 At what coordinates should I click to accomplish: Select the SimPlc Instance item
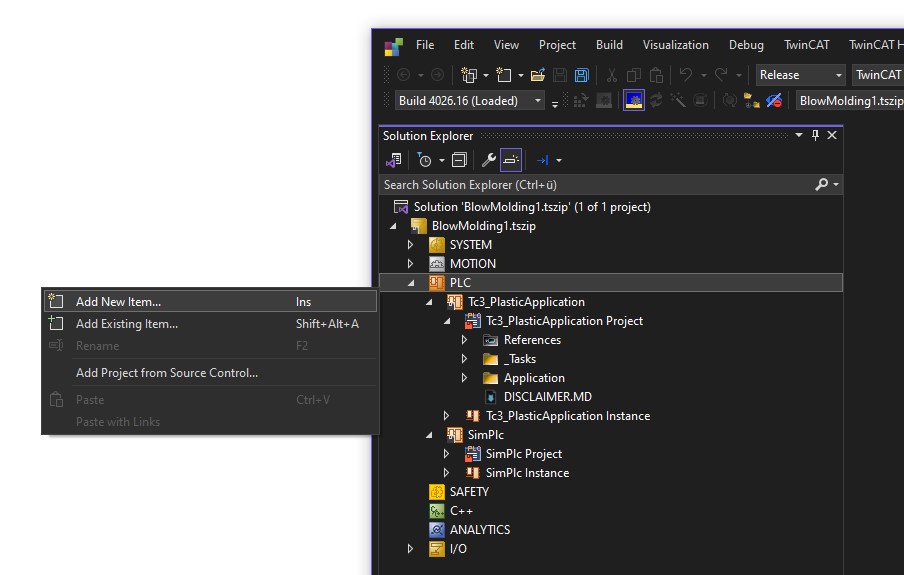(527, 473)
